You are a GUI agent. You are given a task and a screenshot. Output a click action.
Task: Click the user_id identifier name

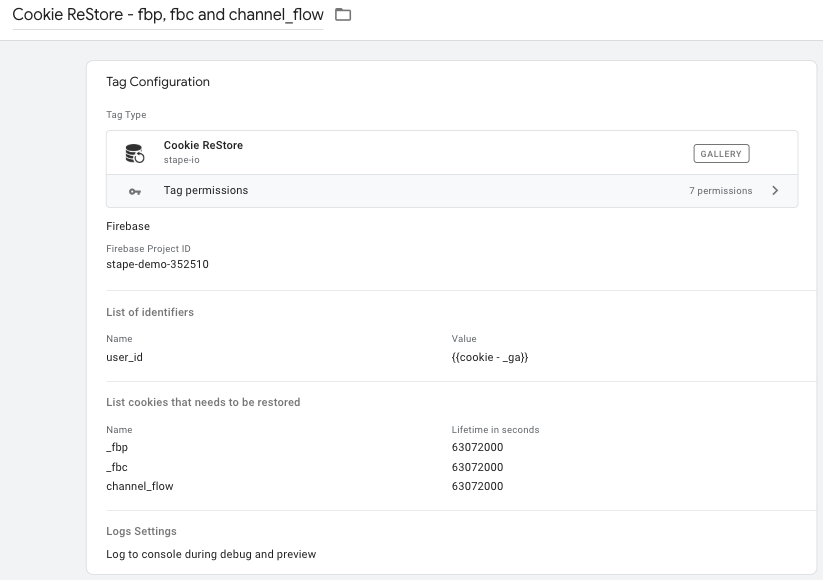pyautogui.click(x=124, y=357)
